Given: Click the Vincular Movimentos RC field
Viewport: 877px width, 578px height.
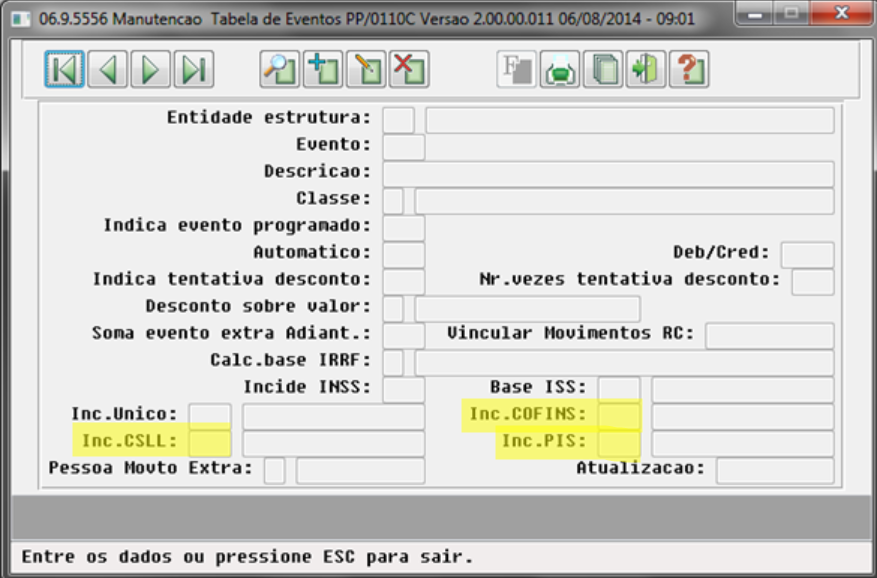Looking at the screenshot, I should (x=770, y=336).
